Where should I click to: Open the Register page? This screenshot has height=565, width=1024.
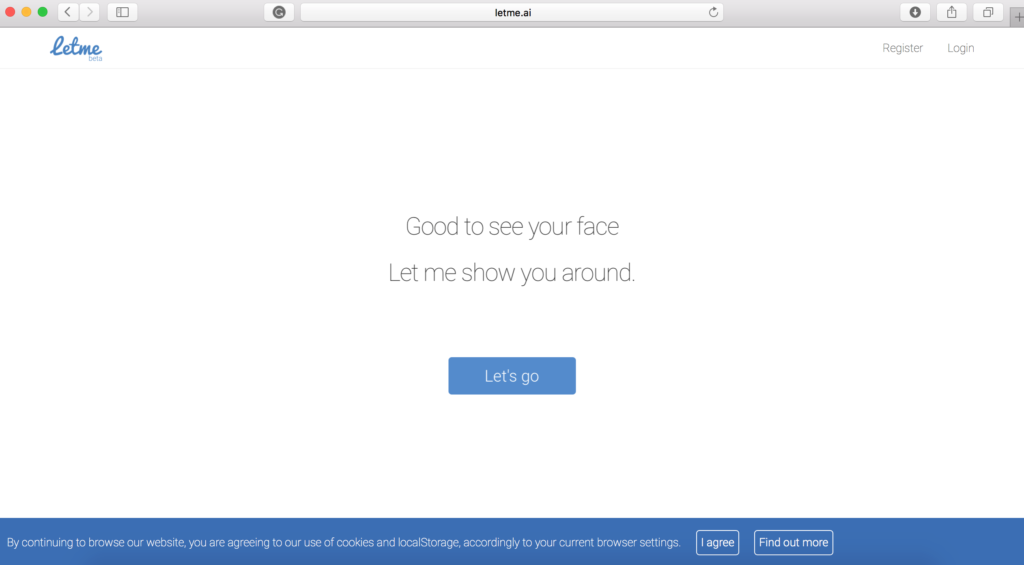(x=902, y=48)
